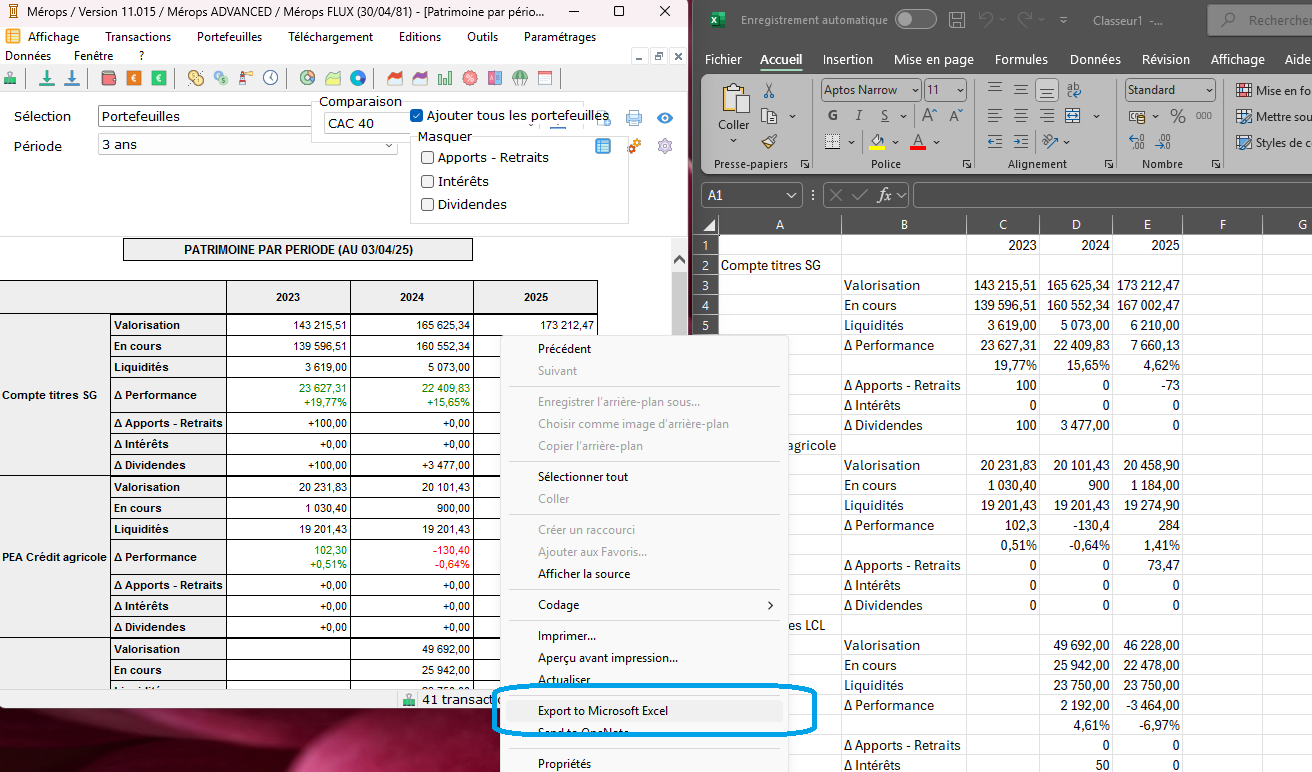This screenshot has height=772, width=1312.
Task: Check the Dividendes masquer checkbox
Action: (x=427, y=205)
